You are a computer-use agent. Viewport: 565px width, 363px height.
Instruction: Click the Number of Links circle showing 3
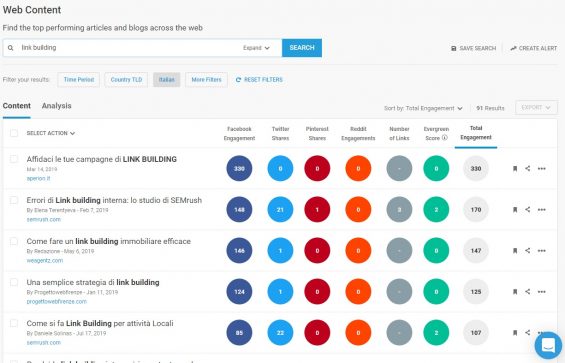[399, 209]
